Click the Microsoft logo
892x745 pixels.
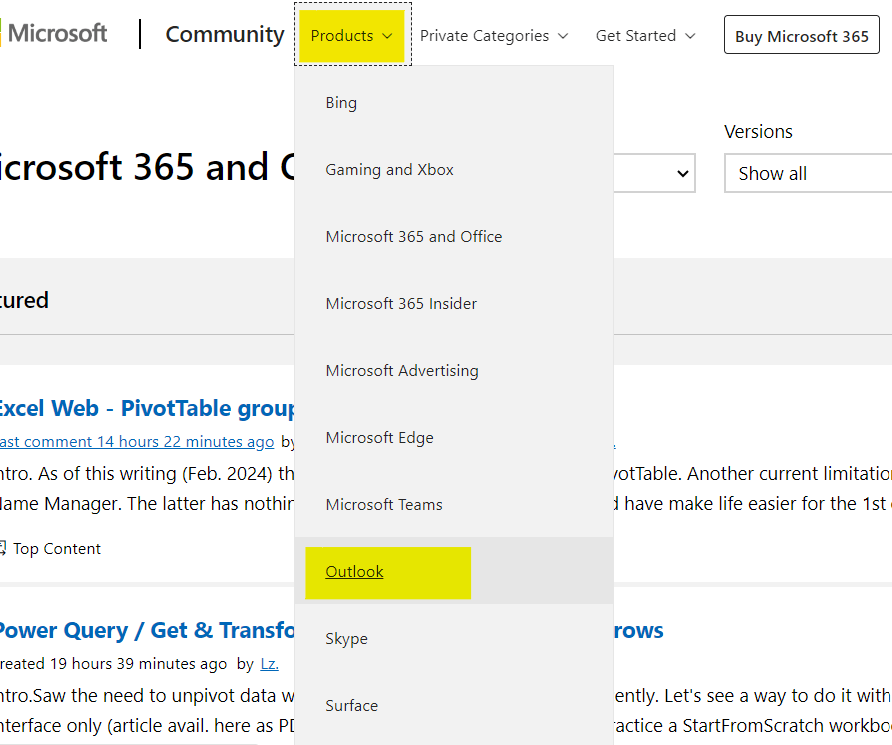pos(54,33)
